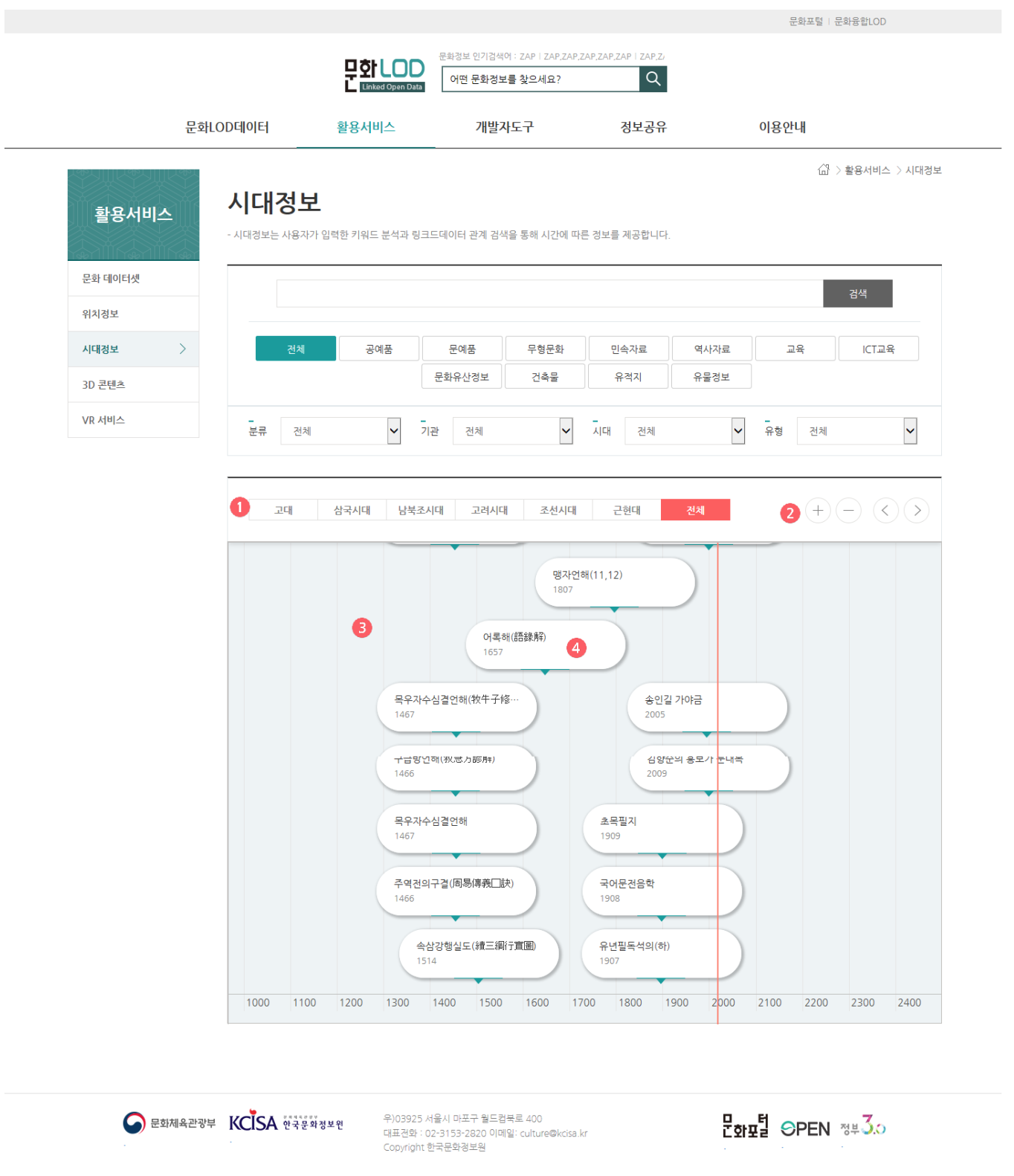This screenshot has height=1176, width=1014.
Task: Open the 정보공유 main menu
Action: tap(644, 127)
